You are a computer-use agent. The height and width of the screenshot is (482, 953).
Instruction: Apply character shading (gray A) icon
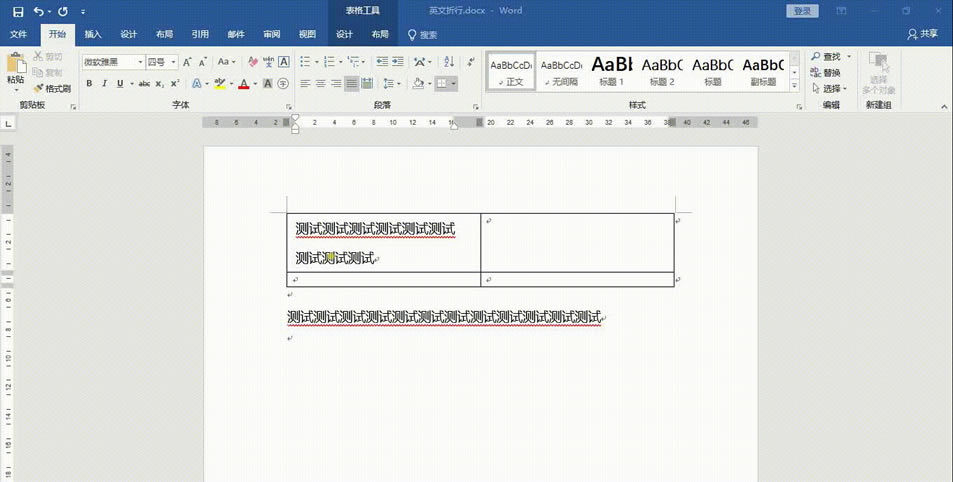[267, 83]
